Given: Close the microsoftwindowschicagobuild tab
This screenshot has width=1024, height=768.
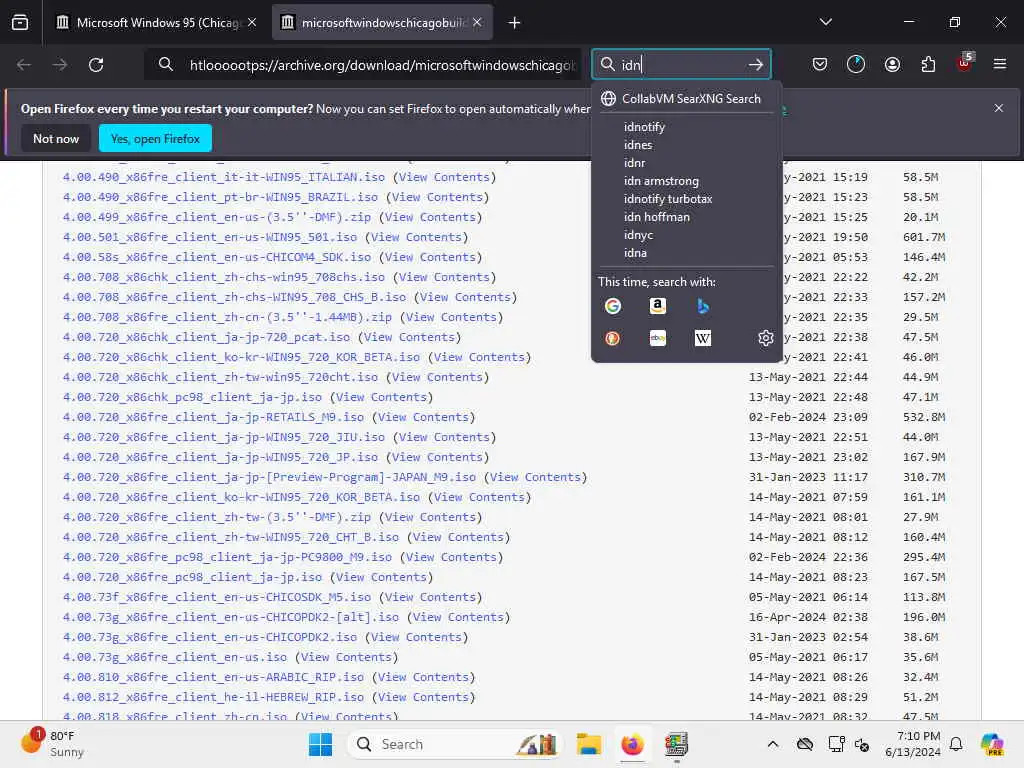Looking at the screenshot, I should [x=477, y=22].
